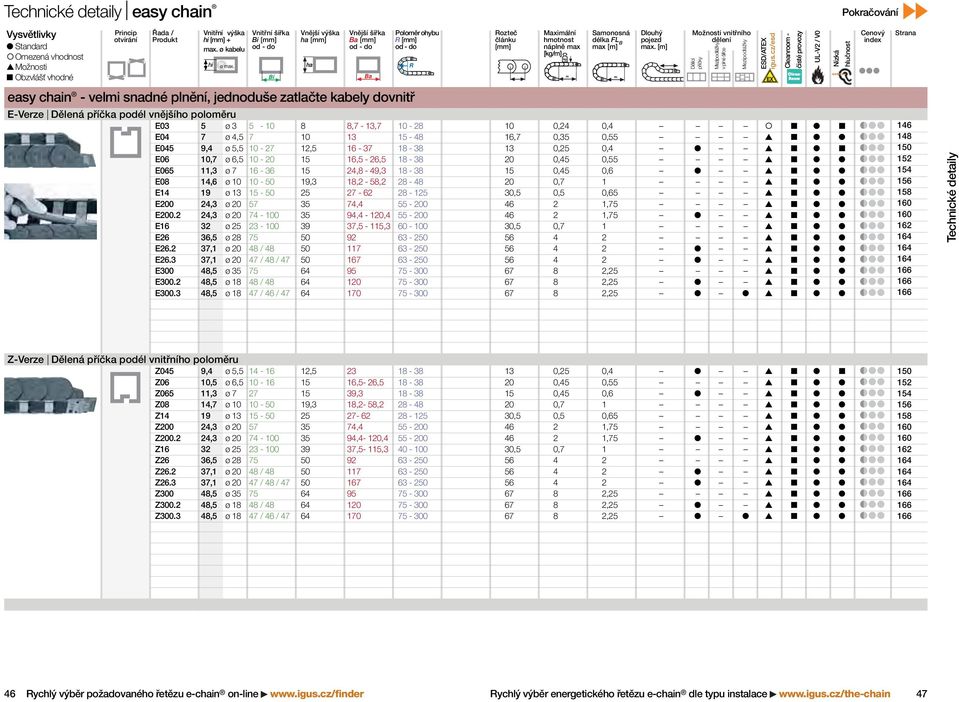Open the www.igus.cz/the-chain link
Viewport: 959px width, 702px height.
click(x=834, y=694)
